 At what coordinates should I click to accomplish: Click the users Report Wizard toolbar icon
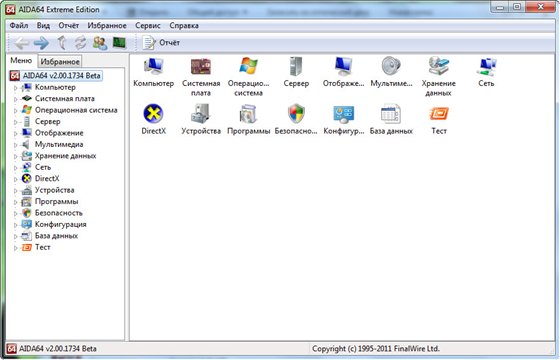tap(100, 43)
